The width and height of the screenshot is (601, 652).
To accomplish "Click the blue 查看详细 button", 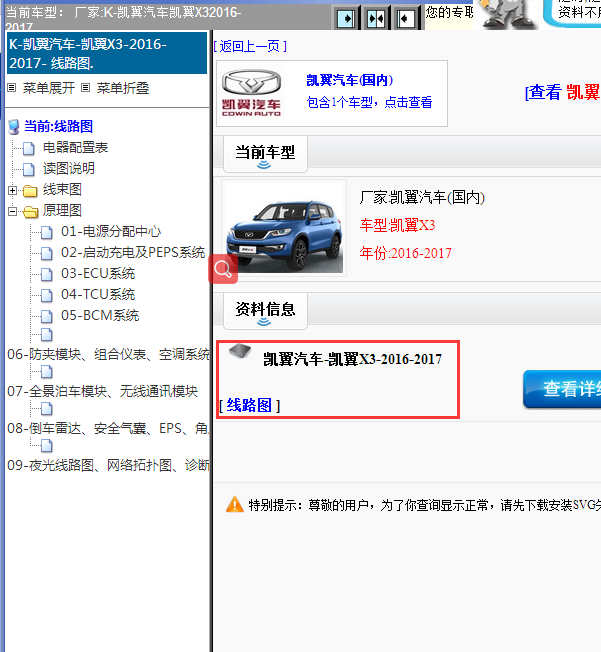I will [x=562, y=389].
